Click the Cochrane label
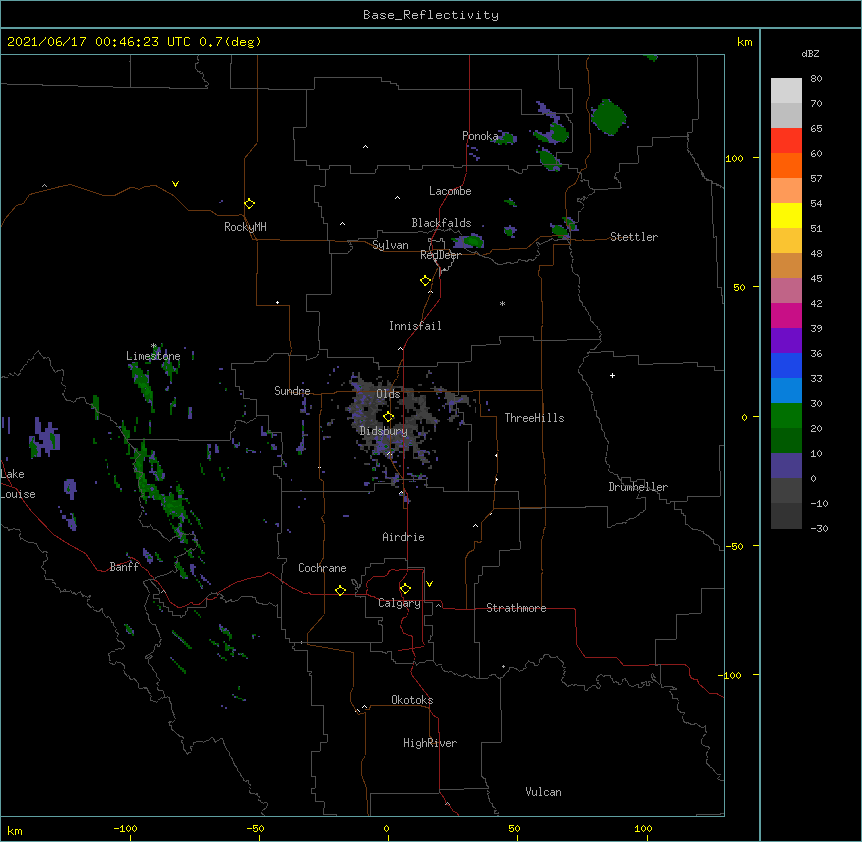Screen dimensions: 862x842 322,568
